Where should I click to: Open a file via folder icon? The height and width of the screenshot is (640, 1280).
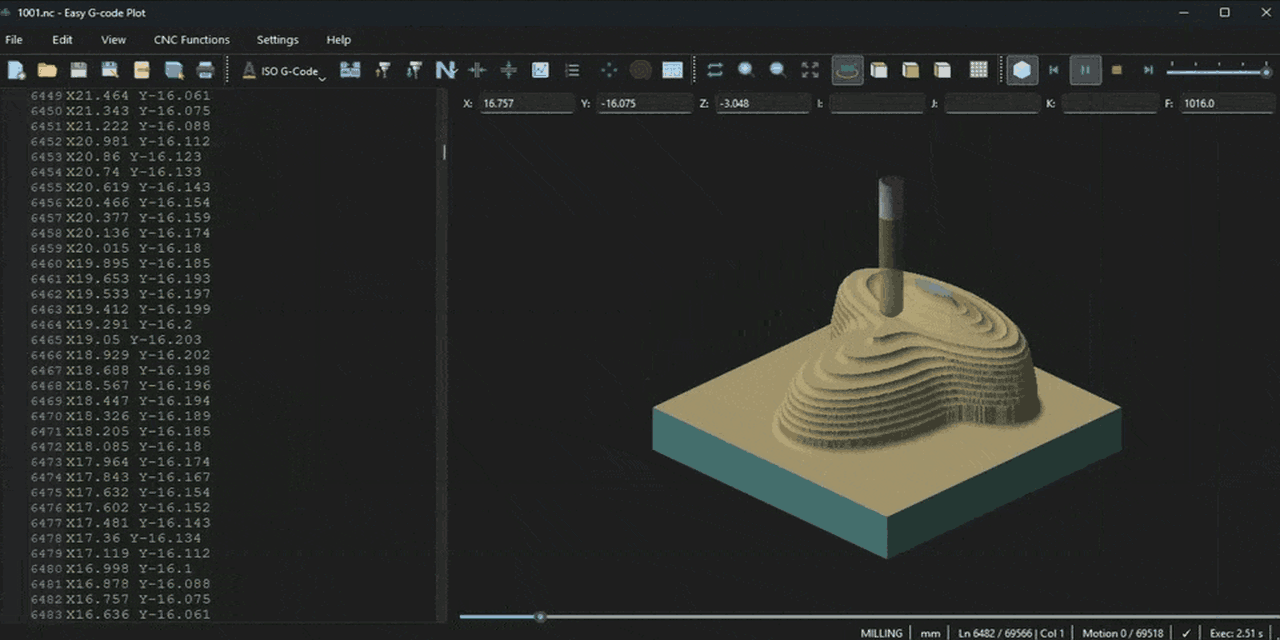47,70
